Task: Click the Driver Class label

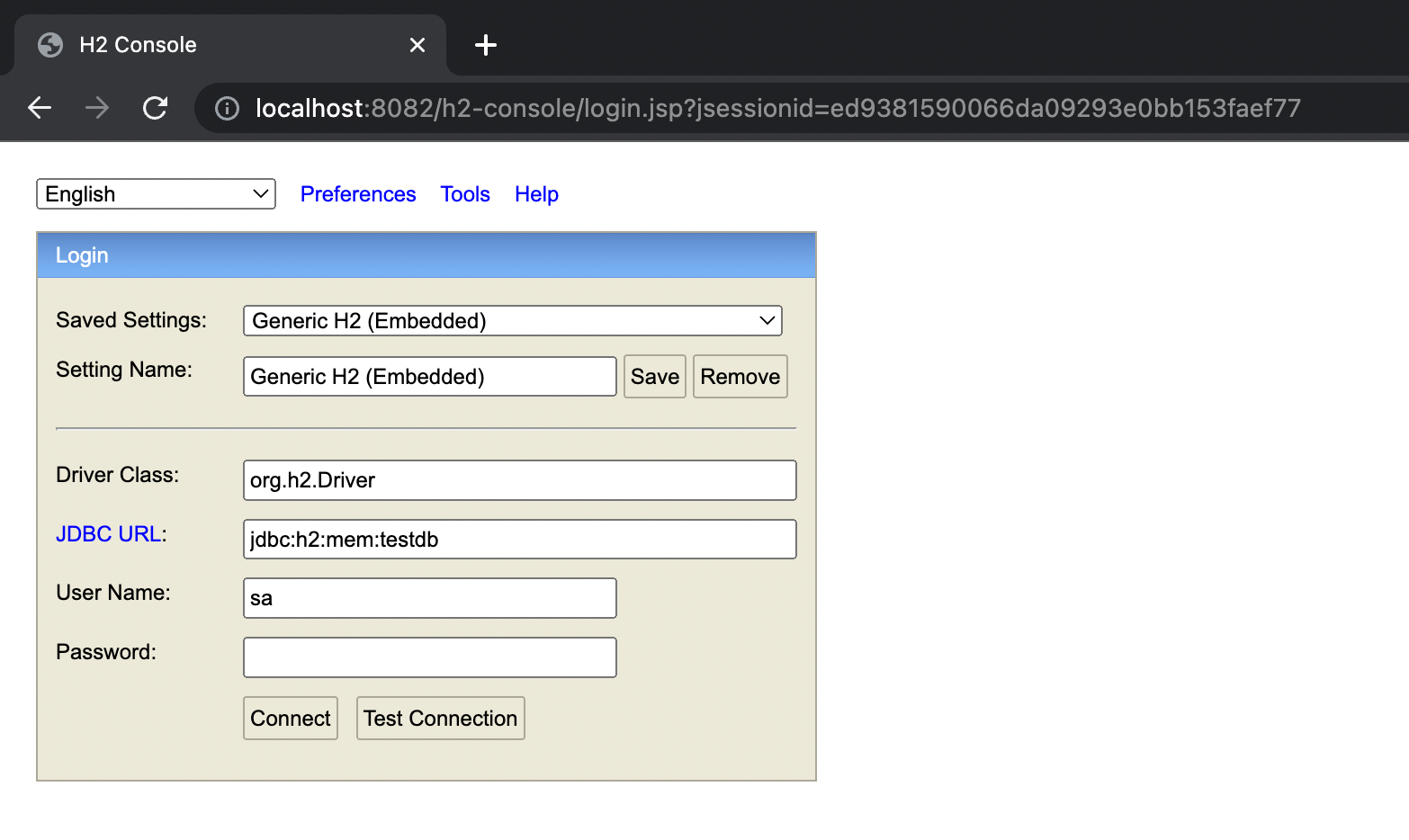Action: [118, 475]
